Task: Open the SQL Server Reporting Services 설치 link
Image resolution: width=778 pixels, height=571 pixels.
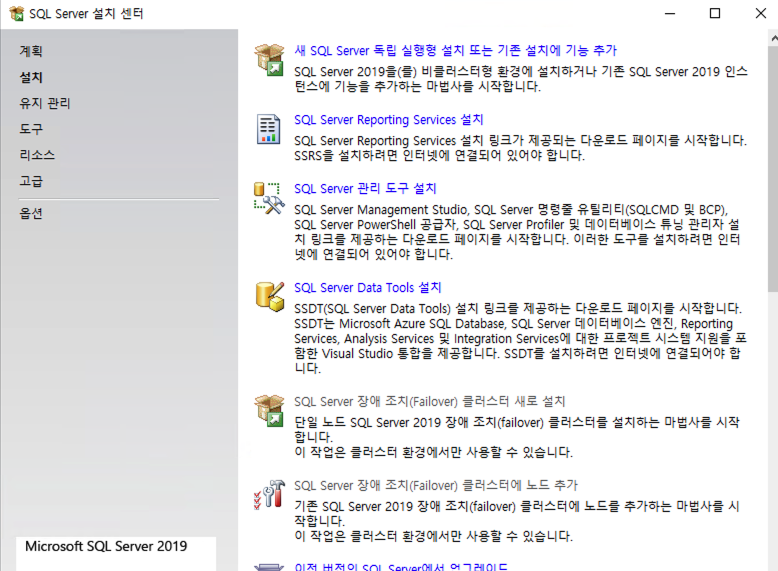Action: (x=389, y=120)
